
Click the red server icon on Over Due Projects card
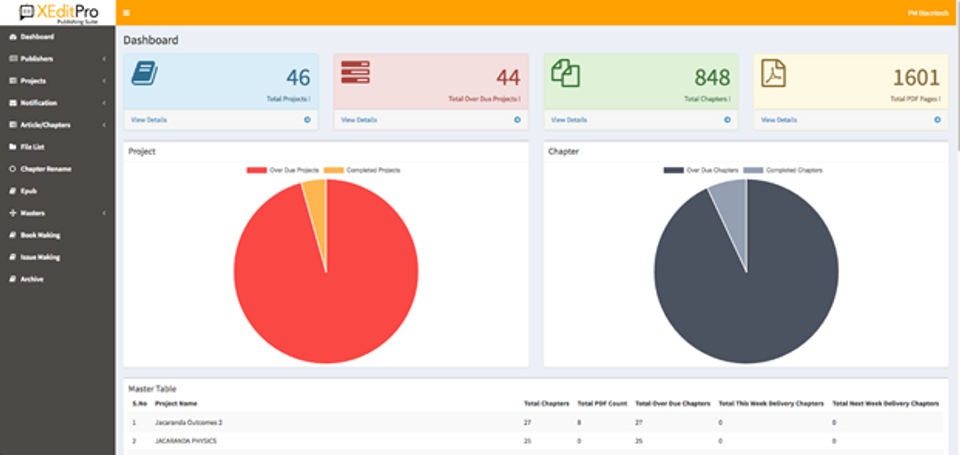(x=355, y=72)
